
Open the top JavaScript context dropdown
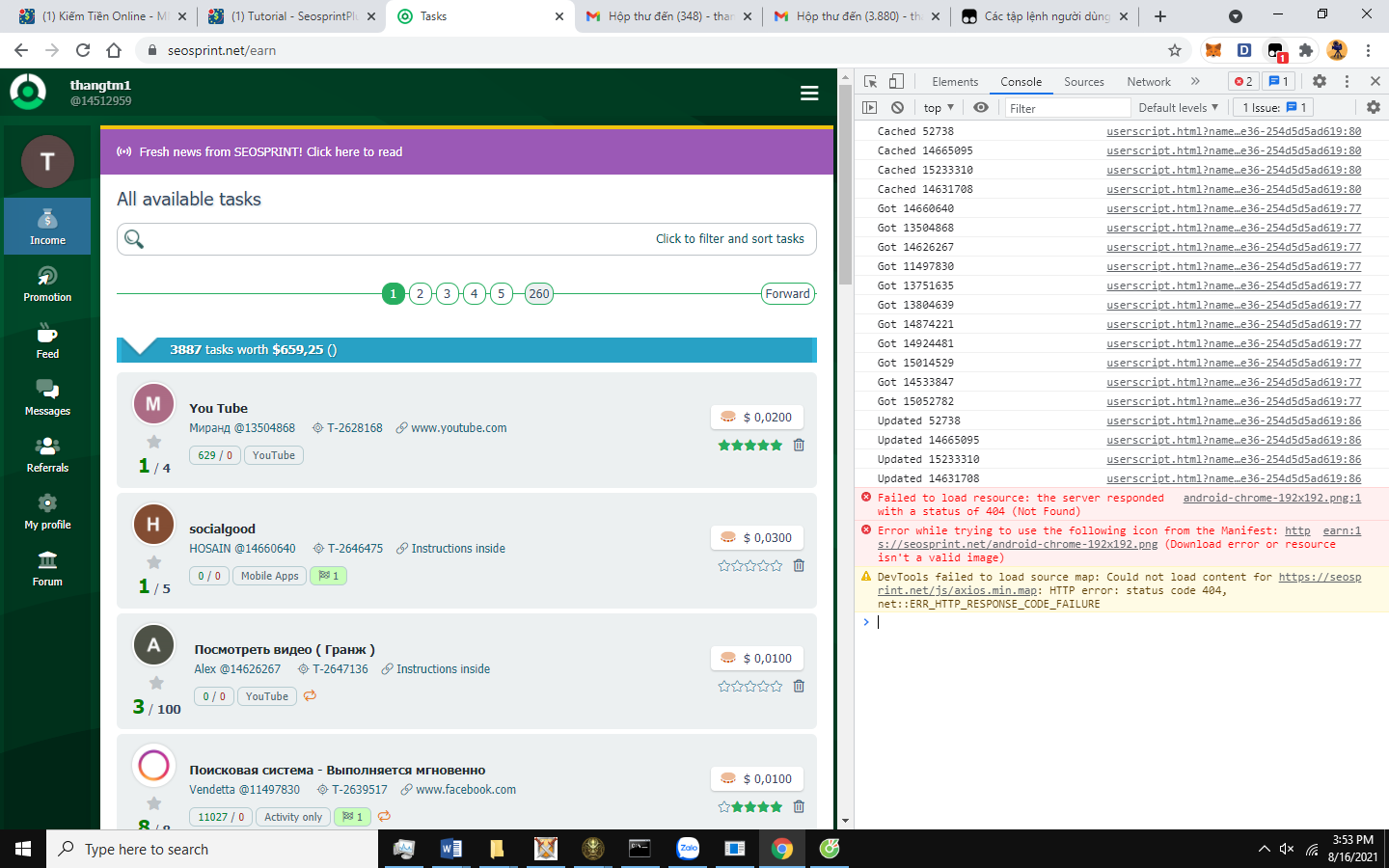(x=939, y=108)
